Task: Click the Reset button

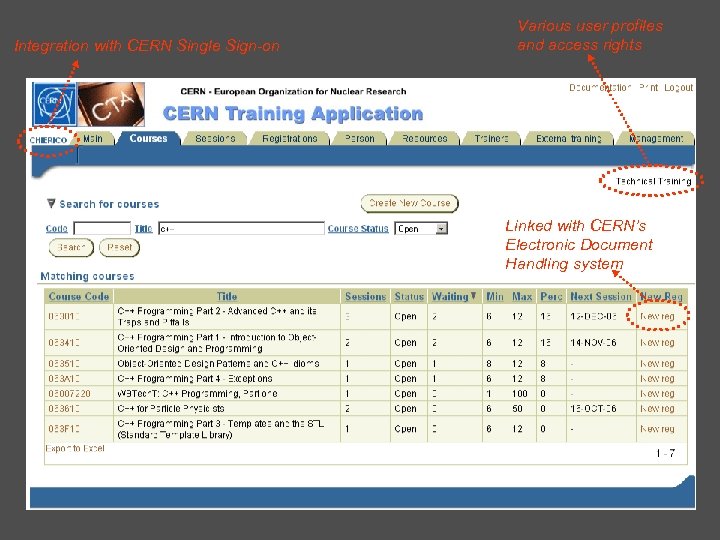Action: [119, 248]
